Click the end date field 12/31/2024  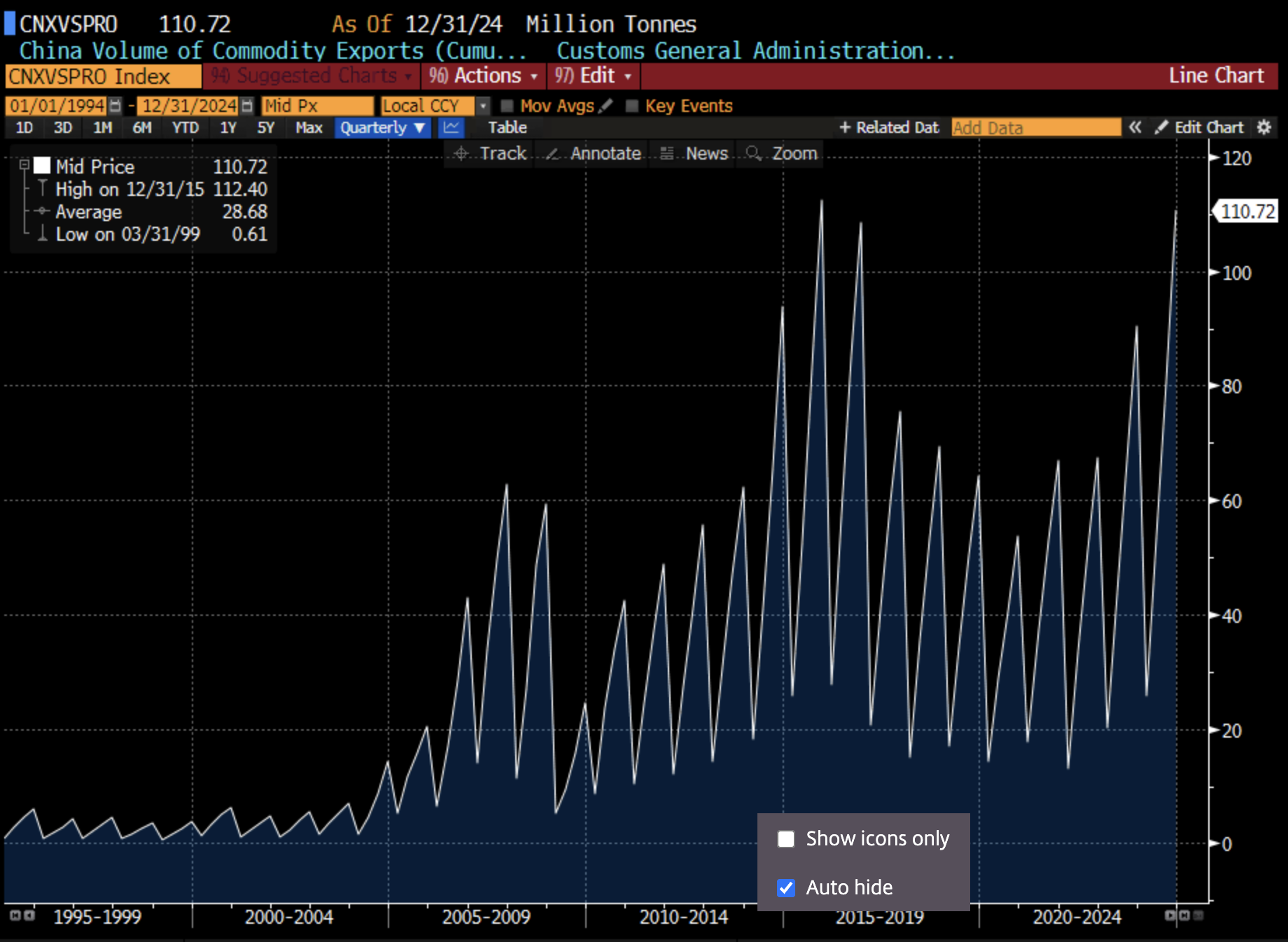188,106
